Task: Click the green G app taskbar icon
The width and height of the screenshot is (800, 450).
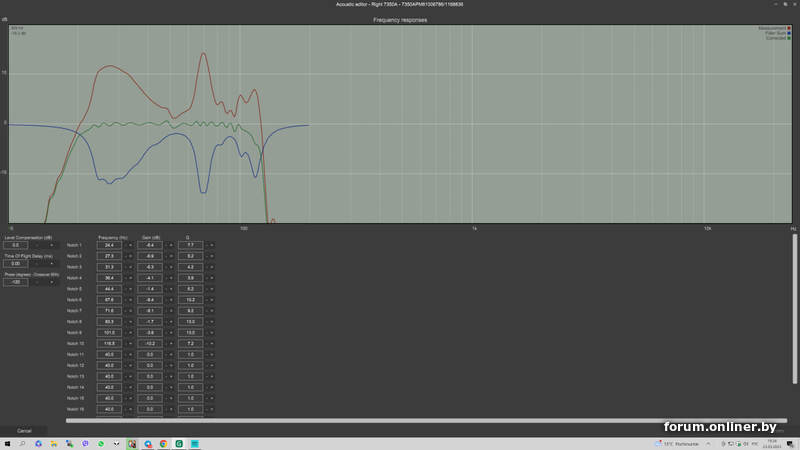Action: 179,443
